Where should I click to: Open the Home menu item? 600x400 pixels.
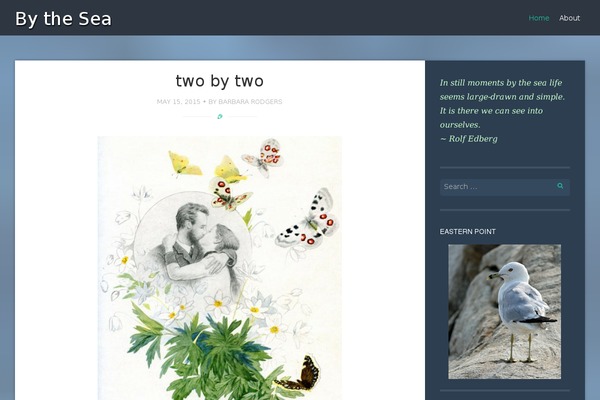click(539, 18)
